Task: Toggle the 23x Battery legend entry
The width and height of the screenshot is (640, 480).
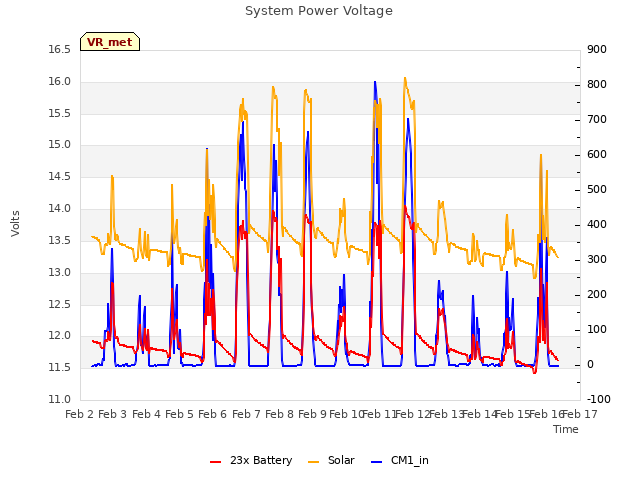Action: [251, 460]
